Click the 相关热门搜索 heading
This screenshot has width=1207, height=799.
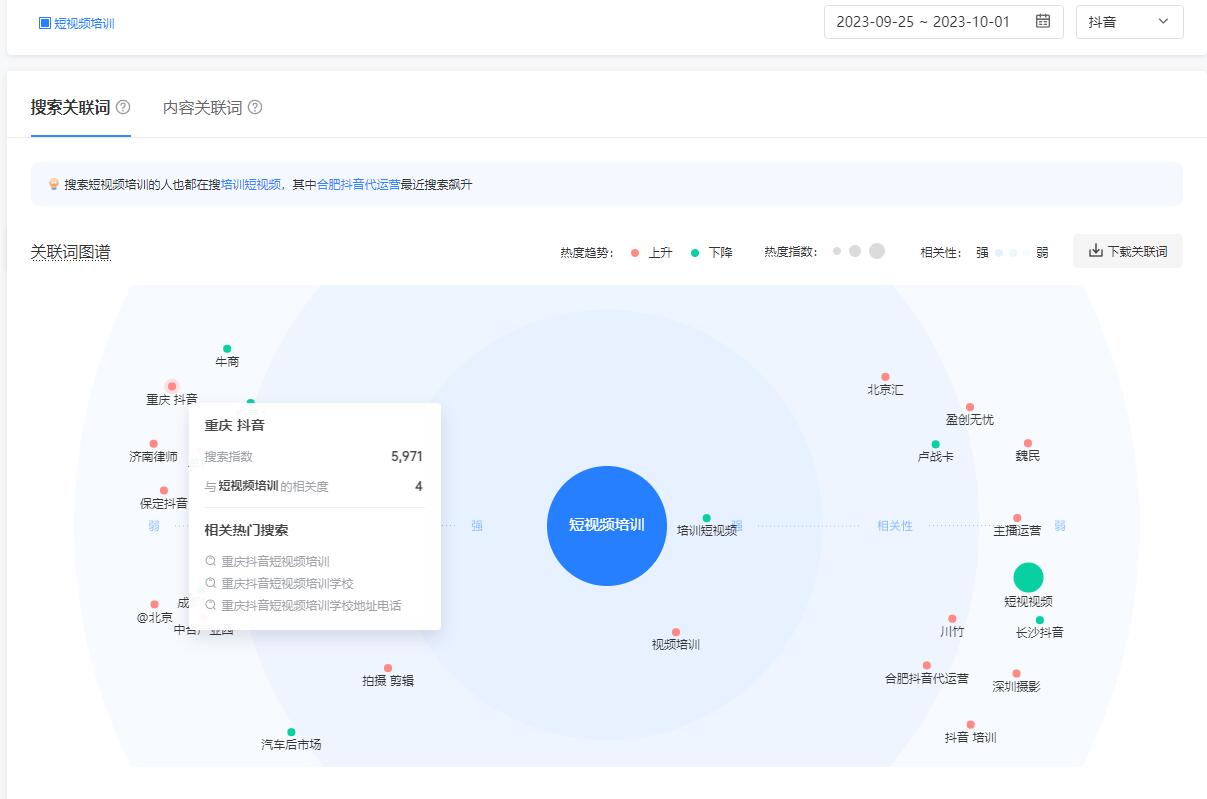pyautogui.click(x=247, y=530)
